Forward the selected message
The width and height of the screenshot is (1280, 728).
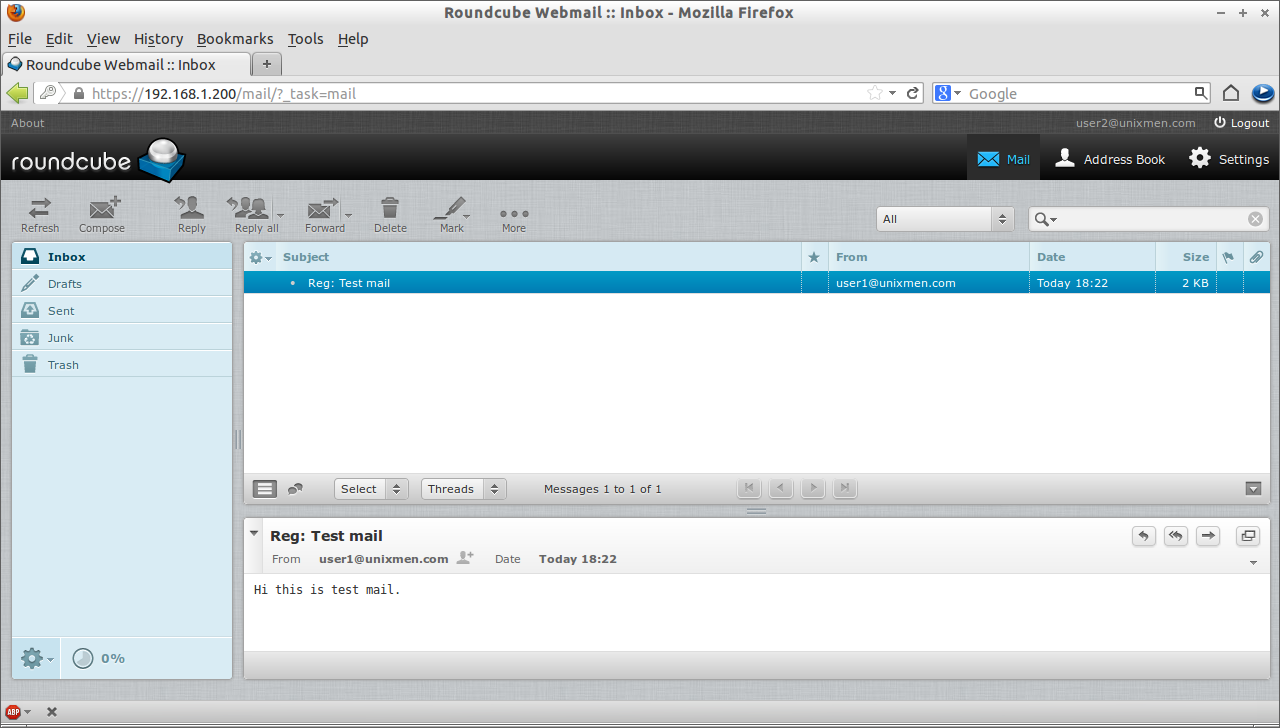pos(324,214)
